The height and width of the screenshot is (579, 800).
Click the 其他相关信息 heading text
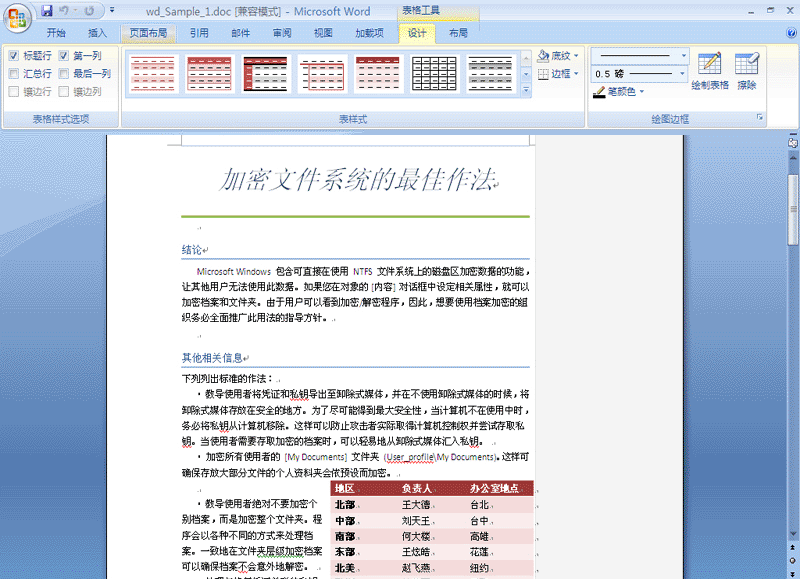tap(212, 357)
